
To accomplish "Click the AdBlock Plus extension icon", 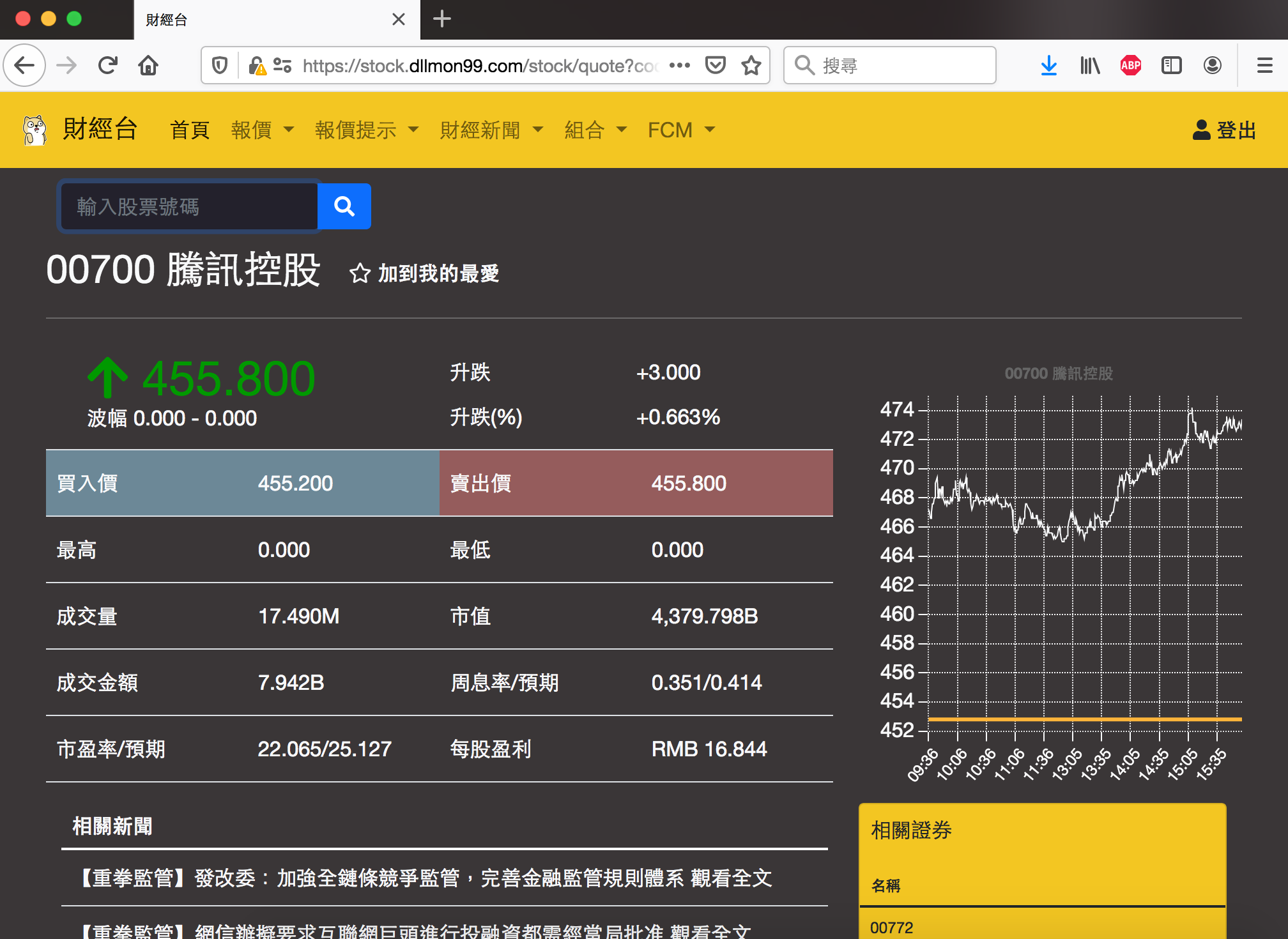I will pyautogui.click(x=1130, y=65).
